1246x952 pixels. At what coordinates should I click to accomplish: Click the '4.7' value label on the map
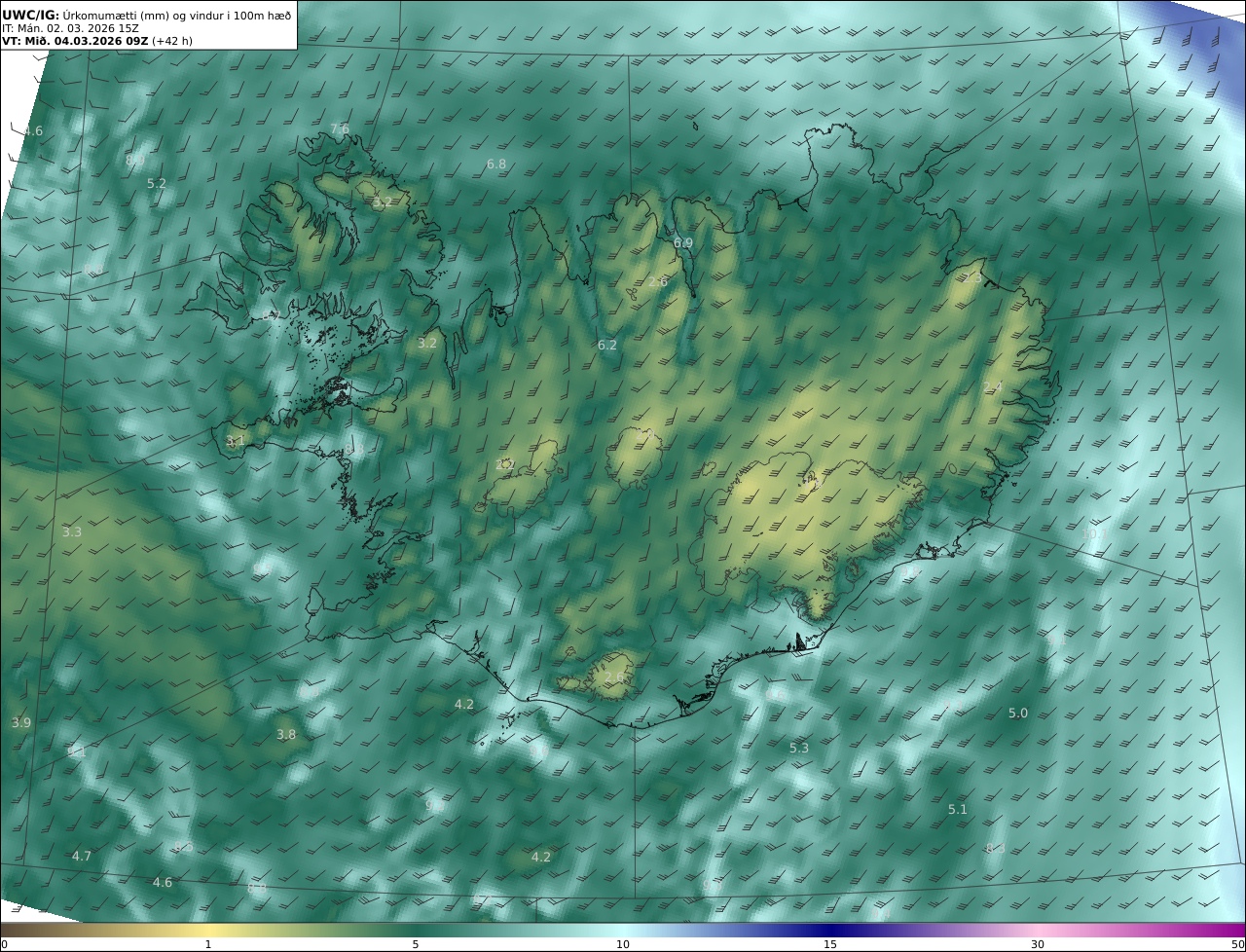82,856
